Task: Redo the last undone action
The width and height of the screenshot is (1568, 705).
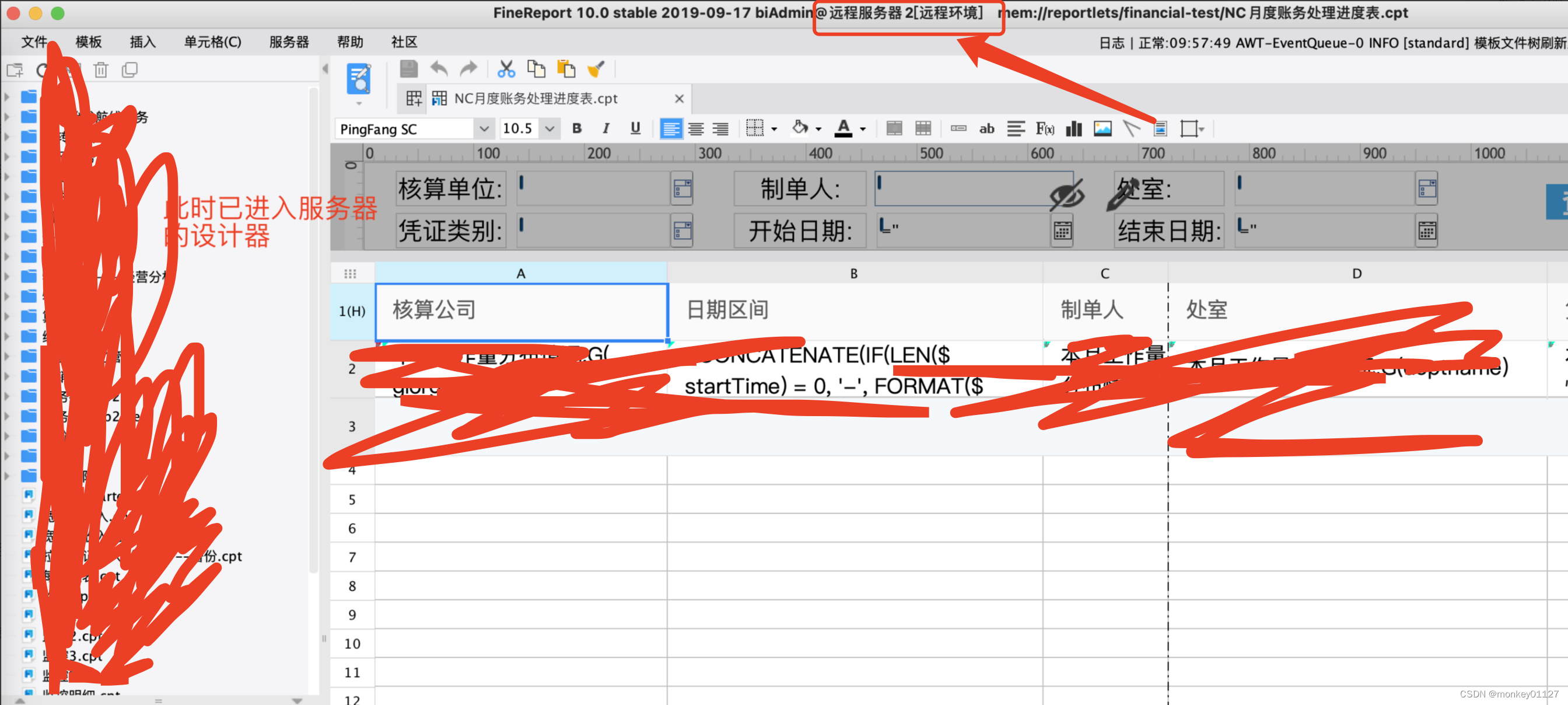Action: click(468, 69)
